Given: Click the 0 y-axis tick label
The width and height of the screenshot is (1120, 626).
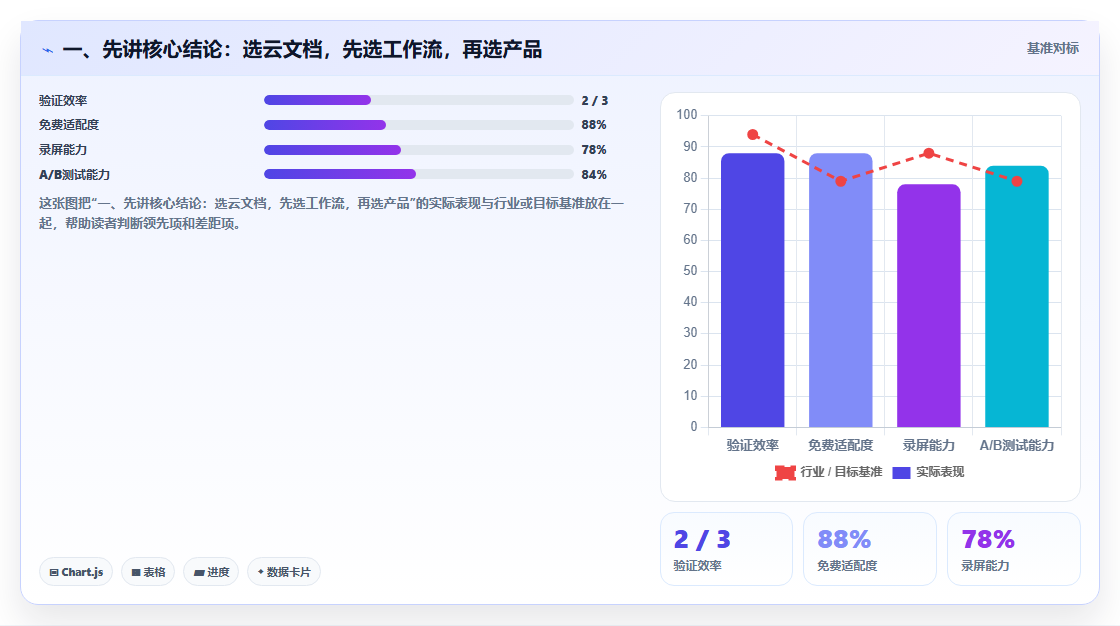Looking at the screenshot, I should click(694, 427).
